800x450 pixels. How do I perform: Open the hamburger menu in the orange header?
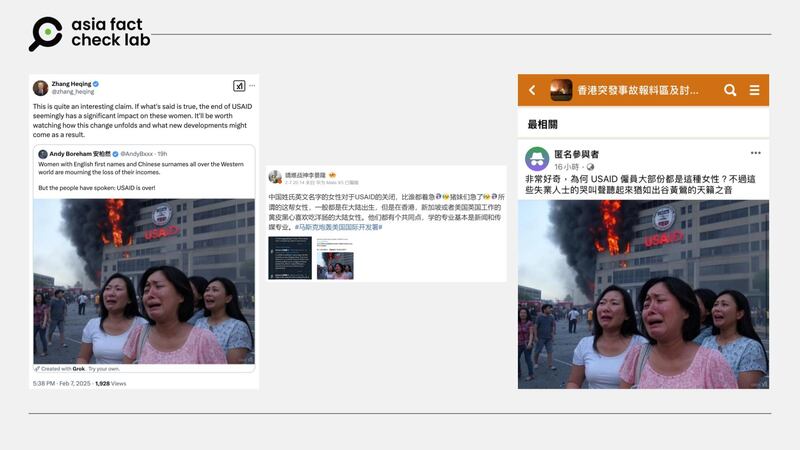pos(755,90)
